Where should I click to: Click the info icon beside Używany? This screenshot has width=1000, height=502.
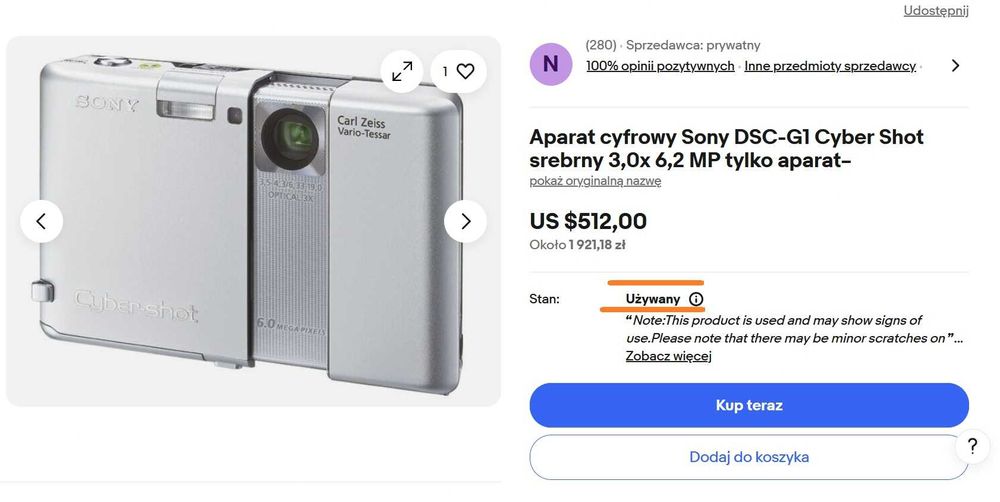(x=696, y=299)
